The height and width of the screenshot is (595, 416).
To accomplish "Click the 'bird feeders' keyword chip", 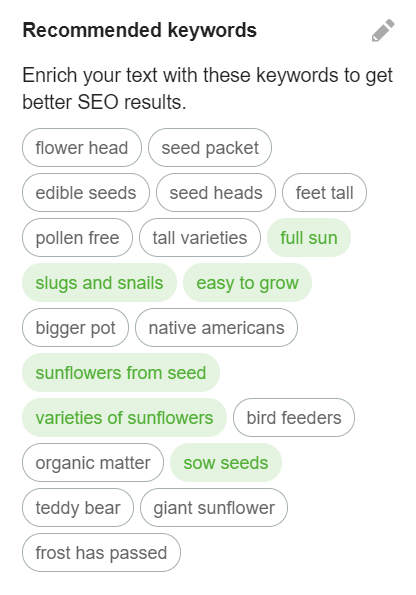I will (x=294, y=417).
